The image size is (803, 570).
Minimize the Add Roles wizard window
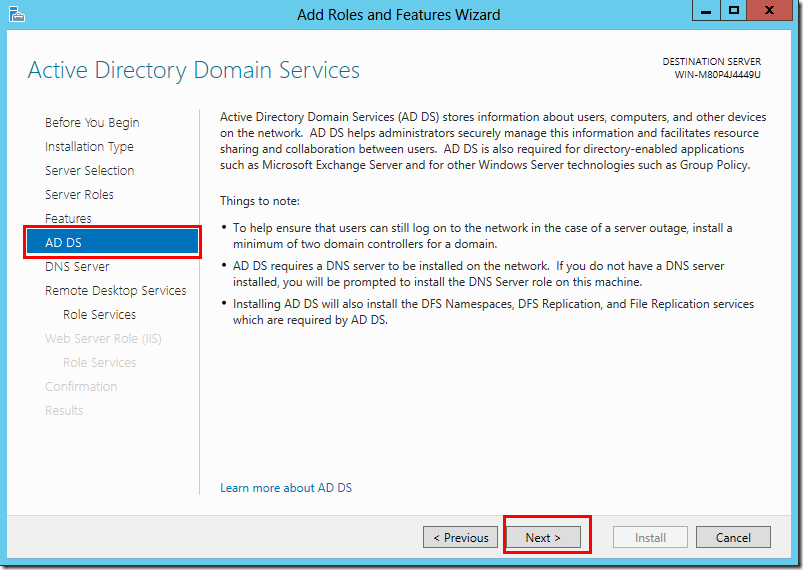(x=707, y=12)
